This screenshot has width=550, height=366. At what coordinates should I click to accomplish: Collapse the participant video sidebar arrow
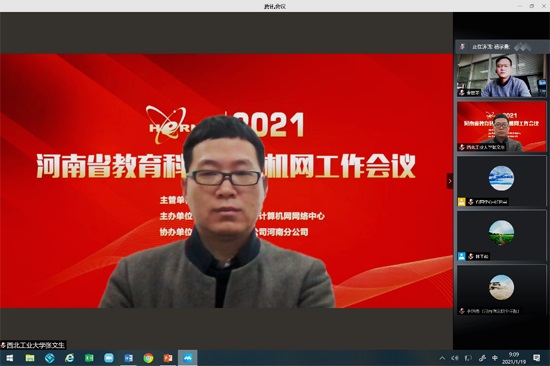[450, 181]
